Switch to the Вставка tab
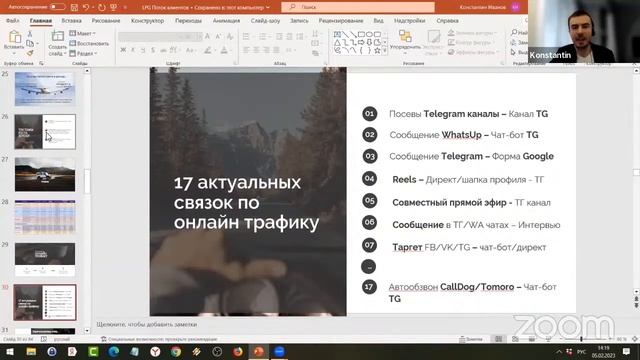The width and height of the screenshot is (640, 360). 71,20
